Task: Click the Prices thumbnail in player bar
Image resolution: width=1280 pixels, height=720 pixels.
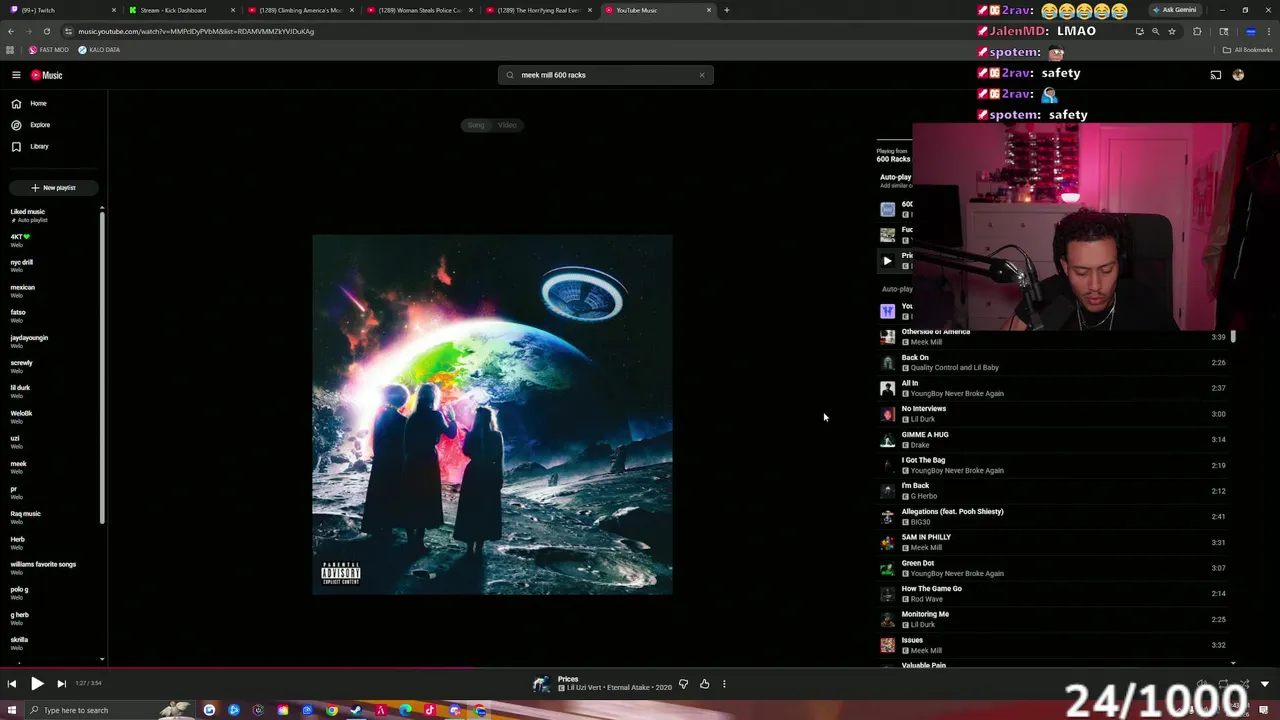Action: tap(541, 684)
